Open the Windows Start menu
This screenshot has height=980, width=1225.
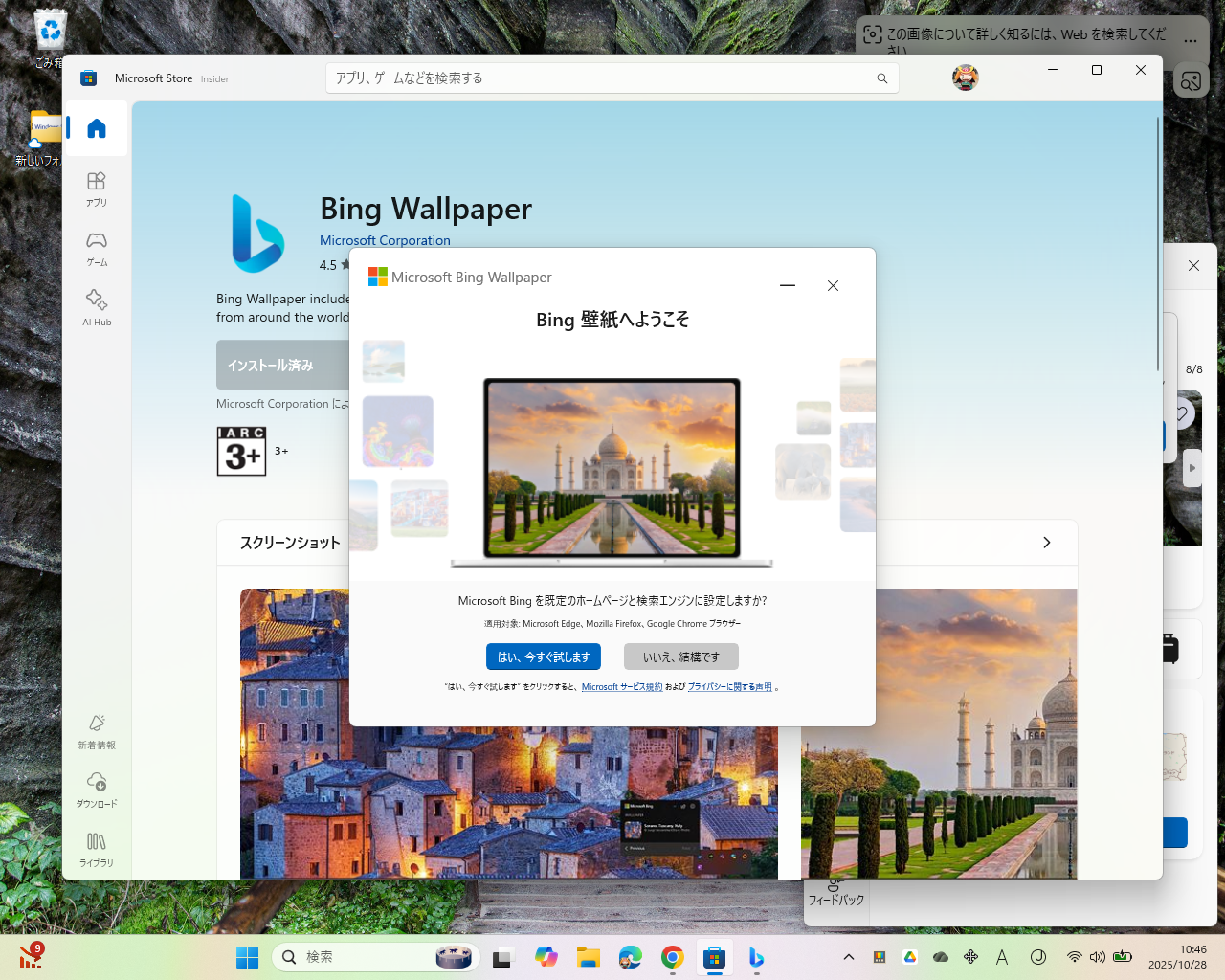[x=247, y=956]
